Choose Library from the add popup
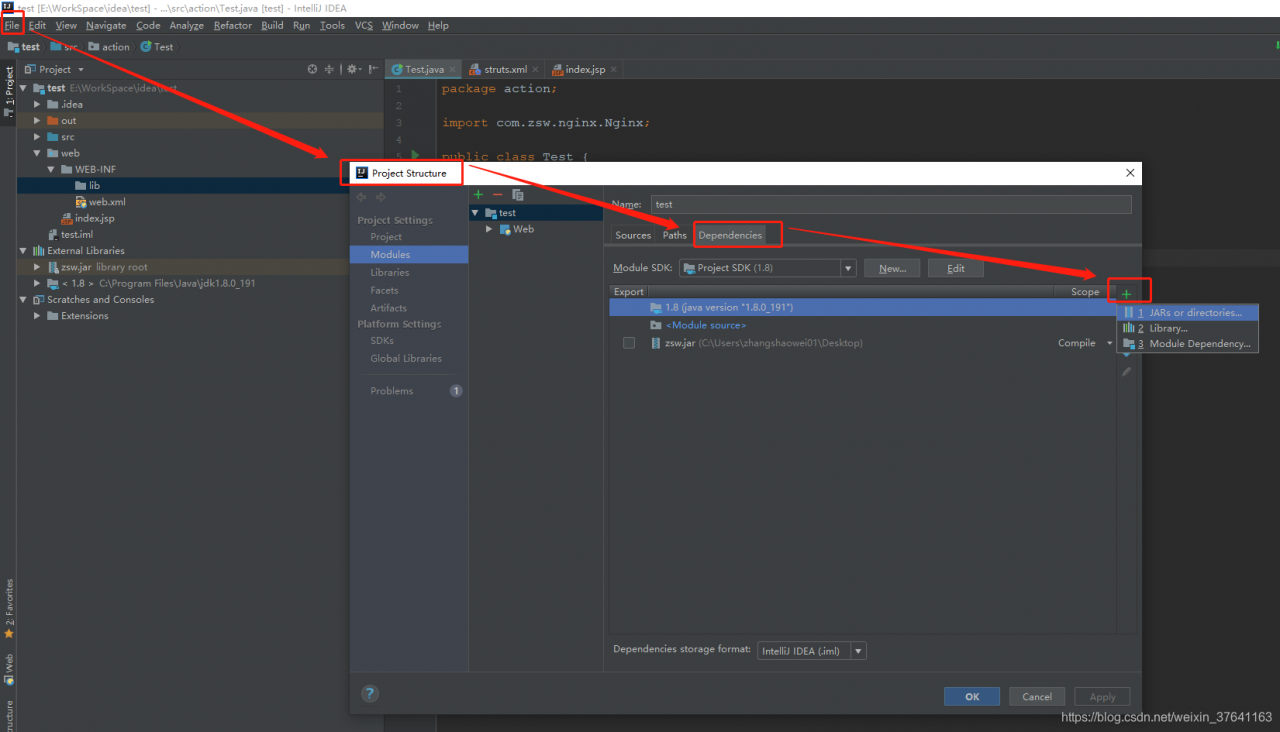The width and height of the screenshot is (1280, 732). point(1187,328)
